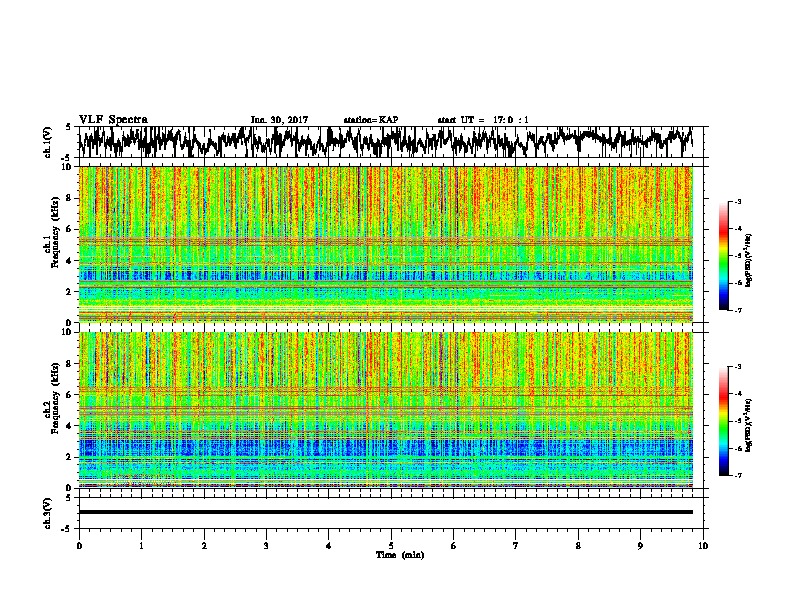792x612 pixels.
Task: Click the "-3" tick on lower color bar
Action: coord(737,367)
